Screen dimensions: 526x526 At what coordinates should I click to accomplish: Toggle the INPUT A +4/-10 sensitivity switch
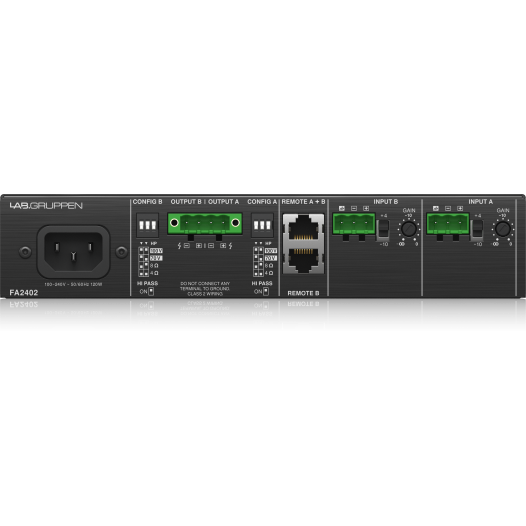[477, 230]
